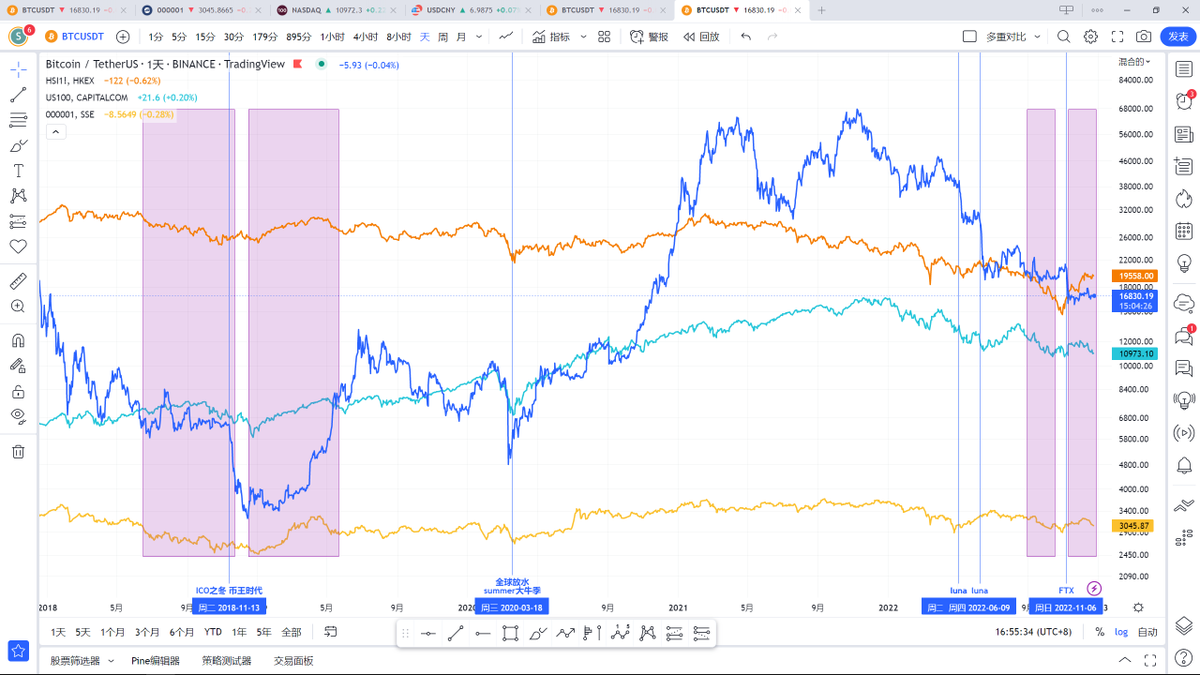Switch to the NASDAQ browser tab
1200x675 pixels.
pyautogui.click(x=336, y=10)
